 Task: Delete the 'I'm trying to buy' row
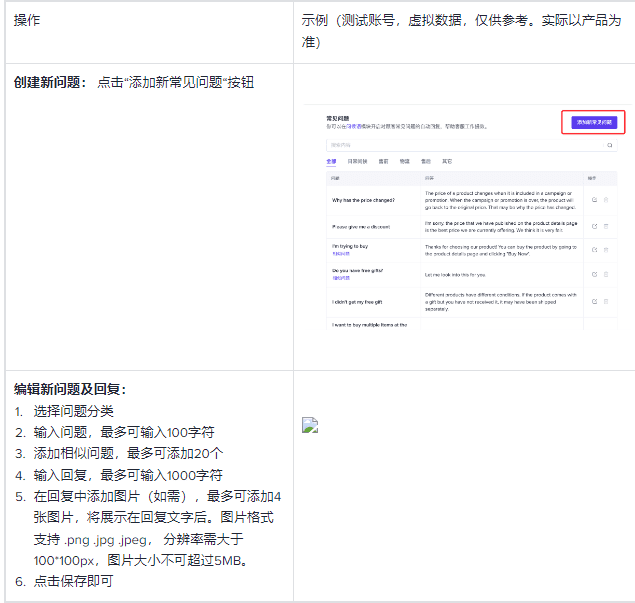pyautogui.click(x=606, y=250)
